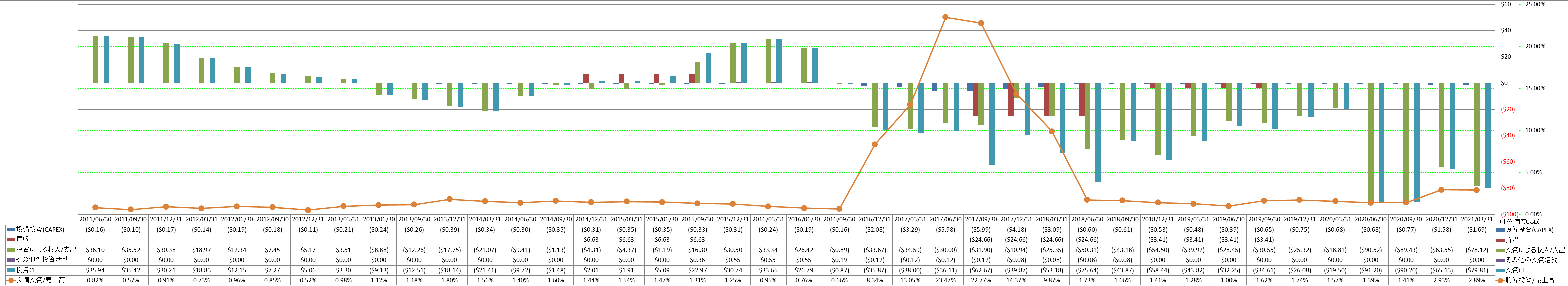The height and width of the screenshot is (286, 1568).
Task: Click the $60 axis label
Action: point(1506,4)
